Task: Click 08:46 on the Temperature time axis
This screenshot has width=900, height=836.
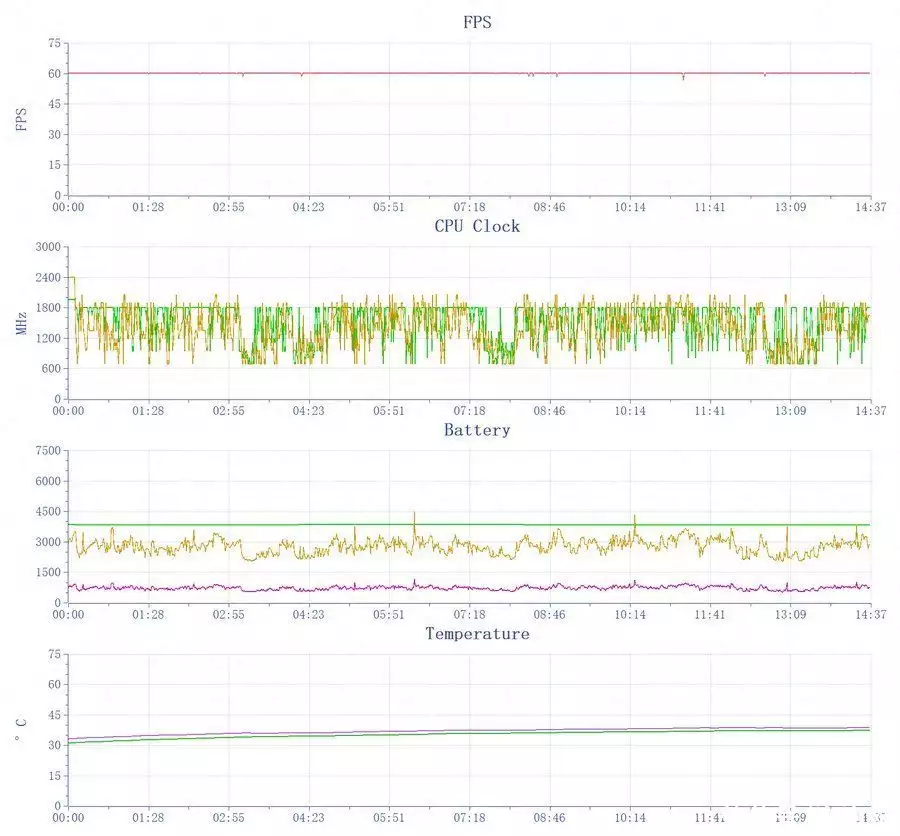Action: tap(549, 818)
